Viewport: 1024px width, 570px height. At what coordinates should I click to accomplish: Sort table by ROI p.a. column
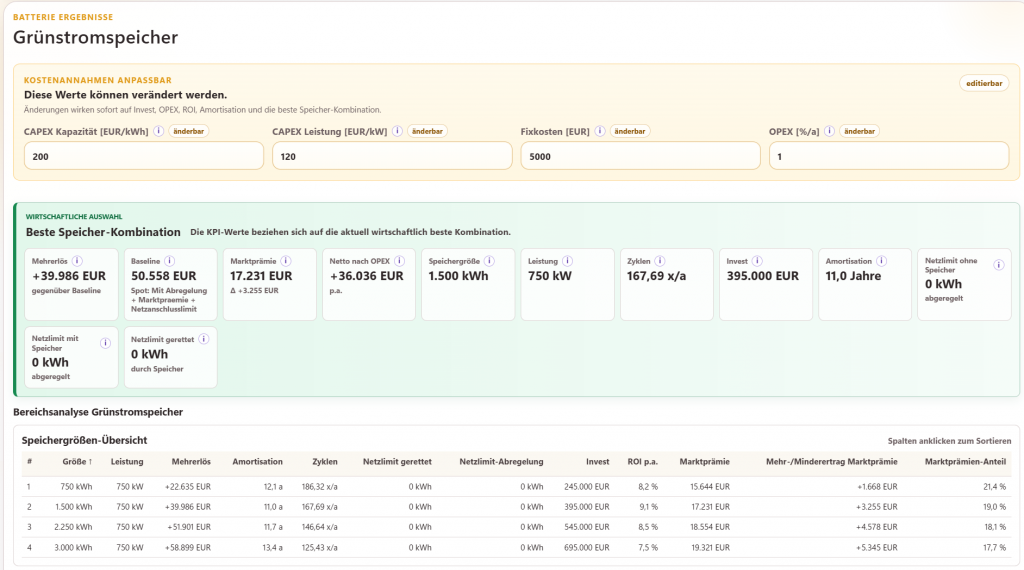click(643, 462)
